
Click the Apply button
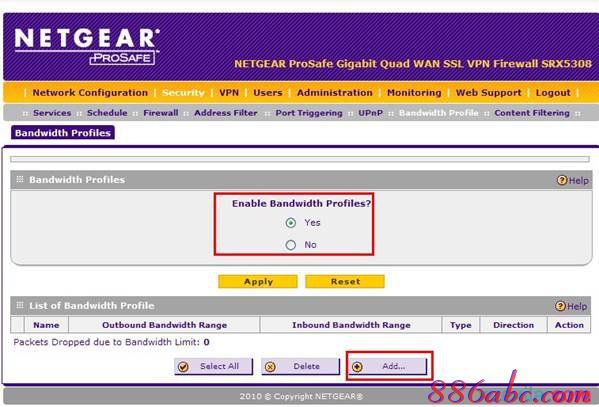click(258, 282)
